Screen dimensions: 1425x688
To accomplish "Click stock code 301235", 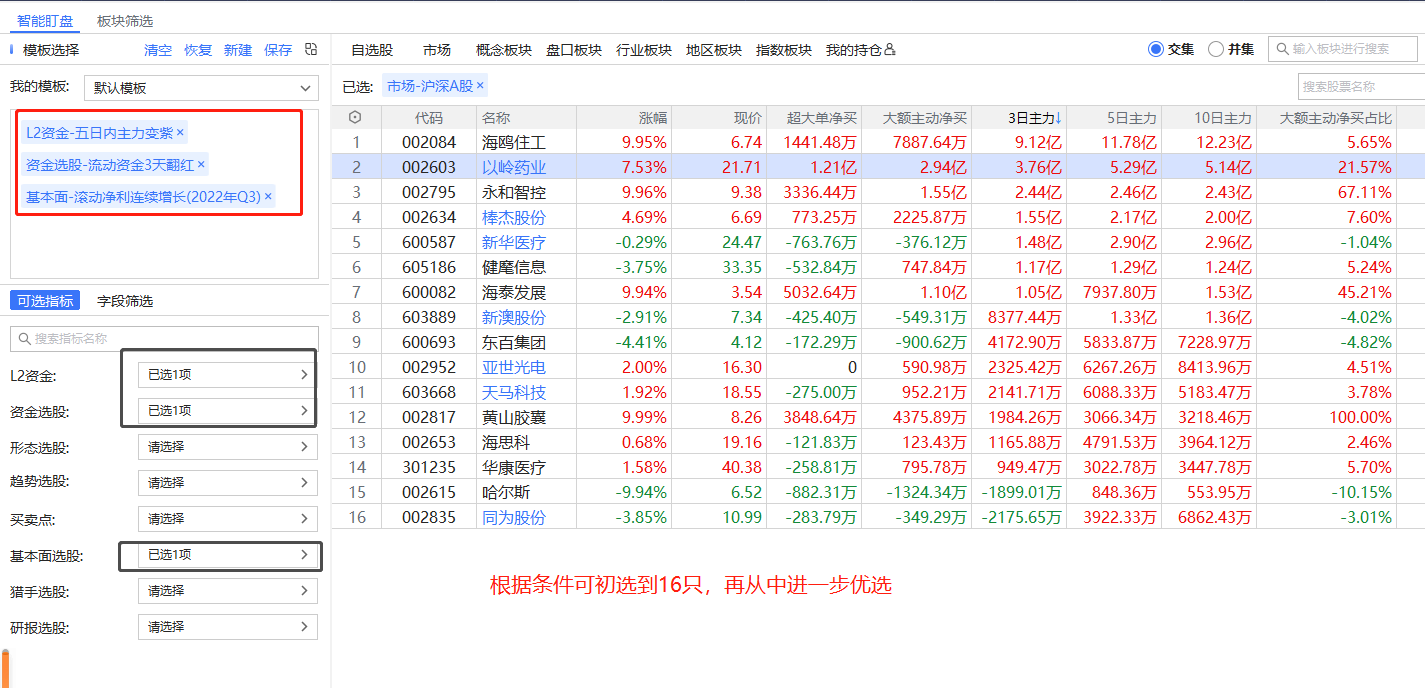I will pos(429,467).
